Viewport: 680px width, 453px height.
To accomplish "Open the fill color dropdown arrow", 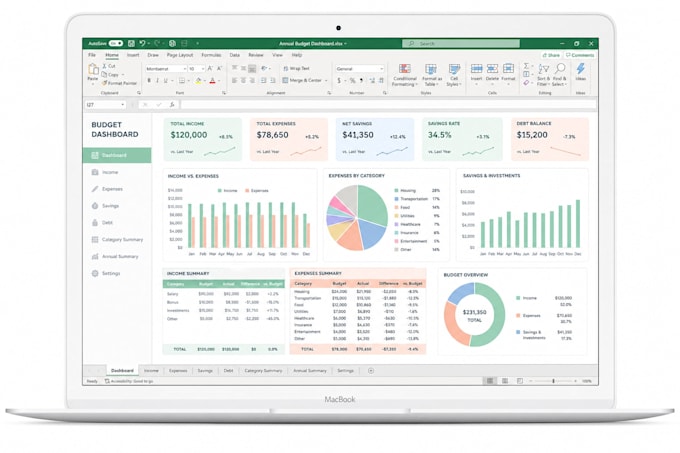I will click(204, 81).
